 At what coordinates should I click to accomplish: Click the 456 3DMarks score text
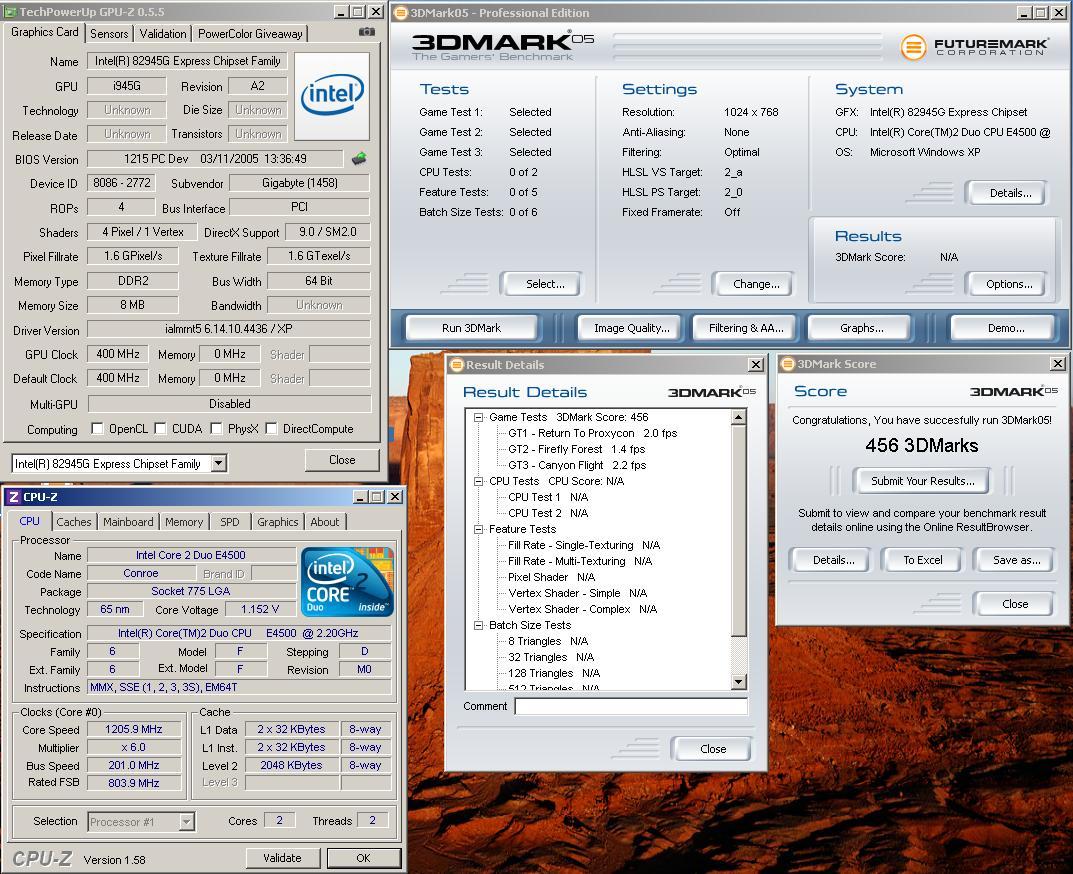pos(921,446)
